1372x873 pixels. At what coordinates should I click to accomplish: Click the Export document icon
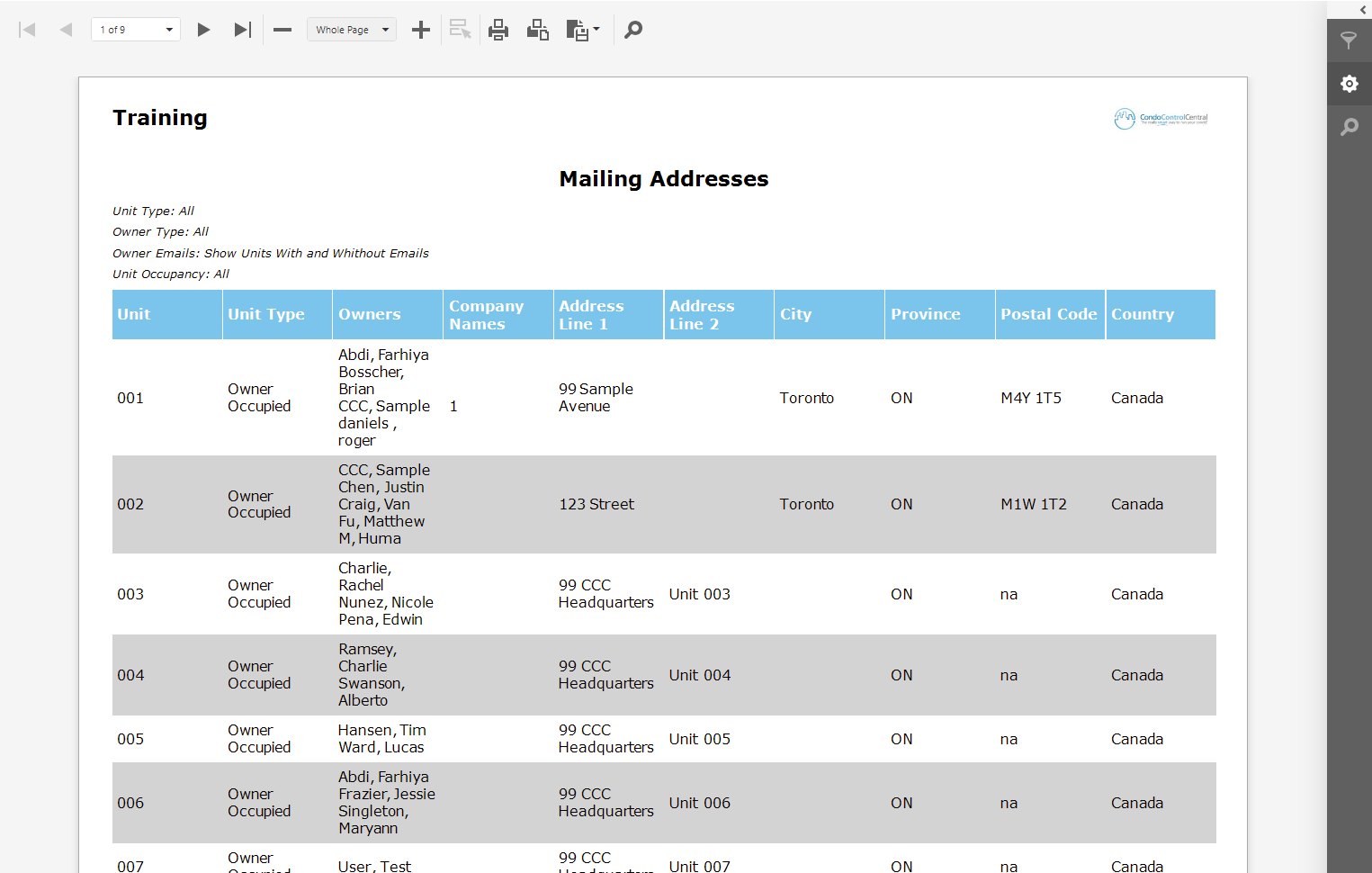click(578, 30)
